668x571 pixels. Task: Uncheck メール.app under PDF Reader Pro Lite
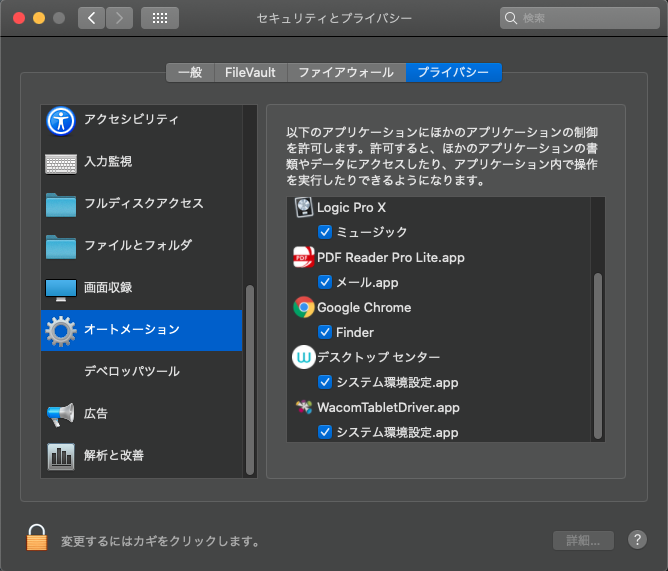point(325,282)
